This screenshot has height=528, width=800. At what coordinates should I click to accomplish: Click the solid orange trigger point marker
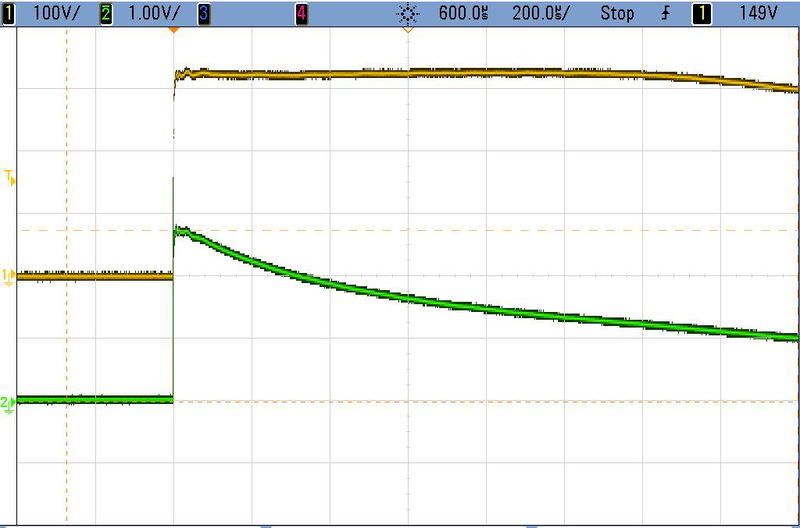click(x=173, y=31)
